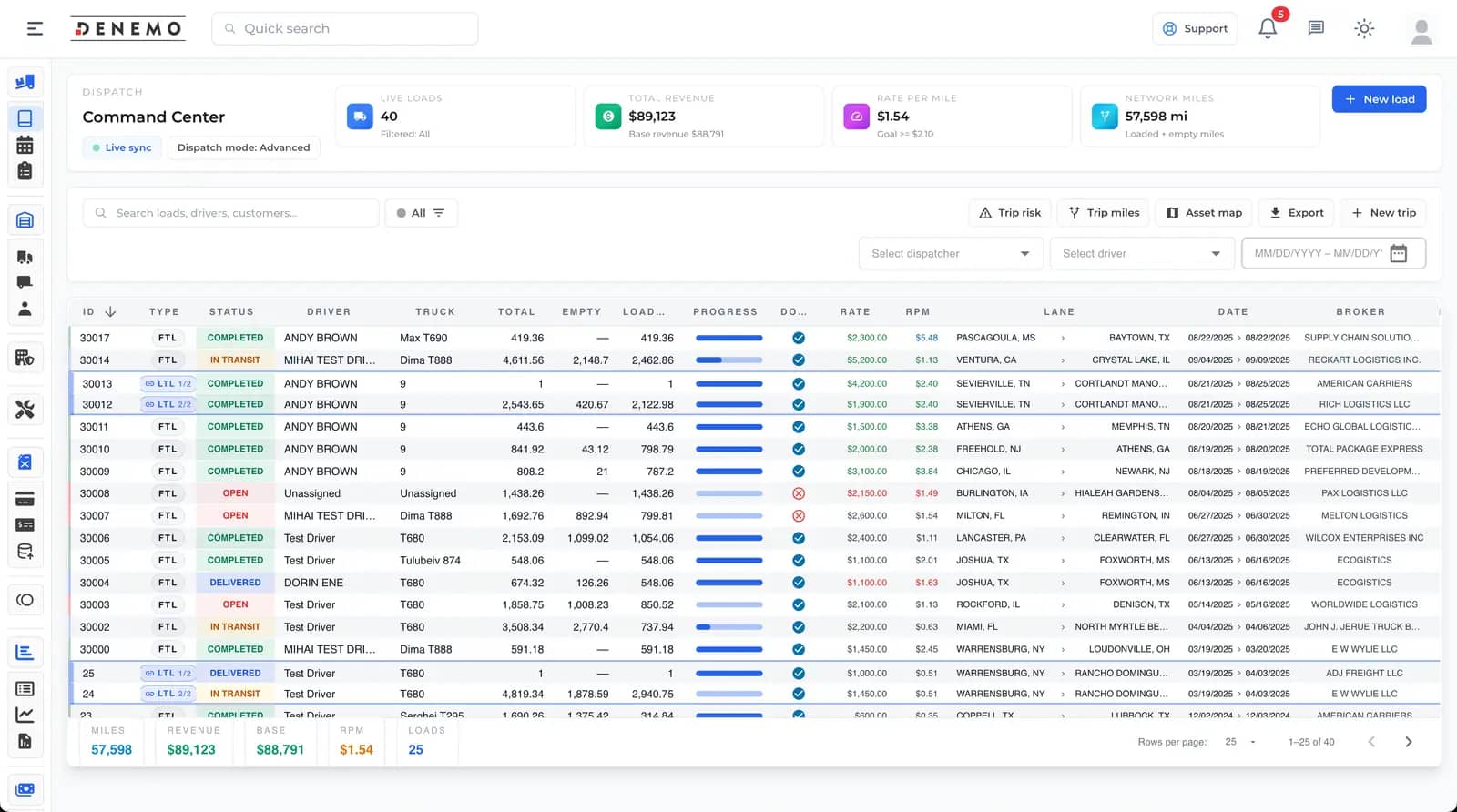Open the All status filter menu
1457x812 pixels.
click(421, 213)
